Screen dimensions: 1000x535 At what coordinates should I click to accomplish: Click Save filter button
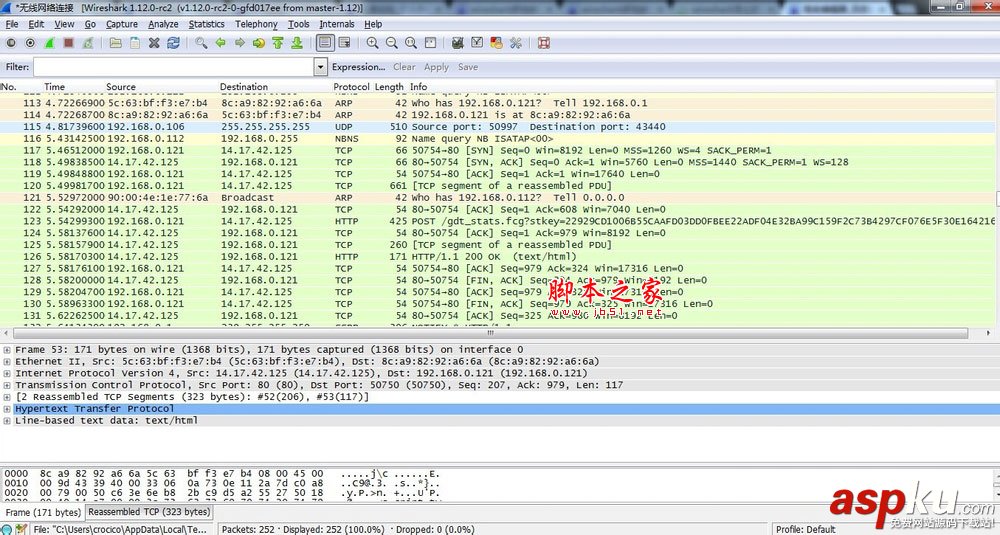click(x=467, y=67)
